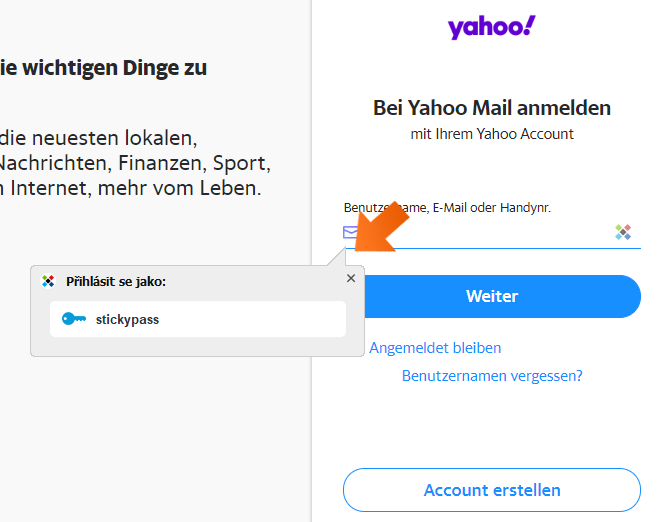Click the popup's pointer tail near username field
Image resolution: width=657 pixels, height=522 pixels.
337,256
